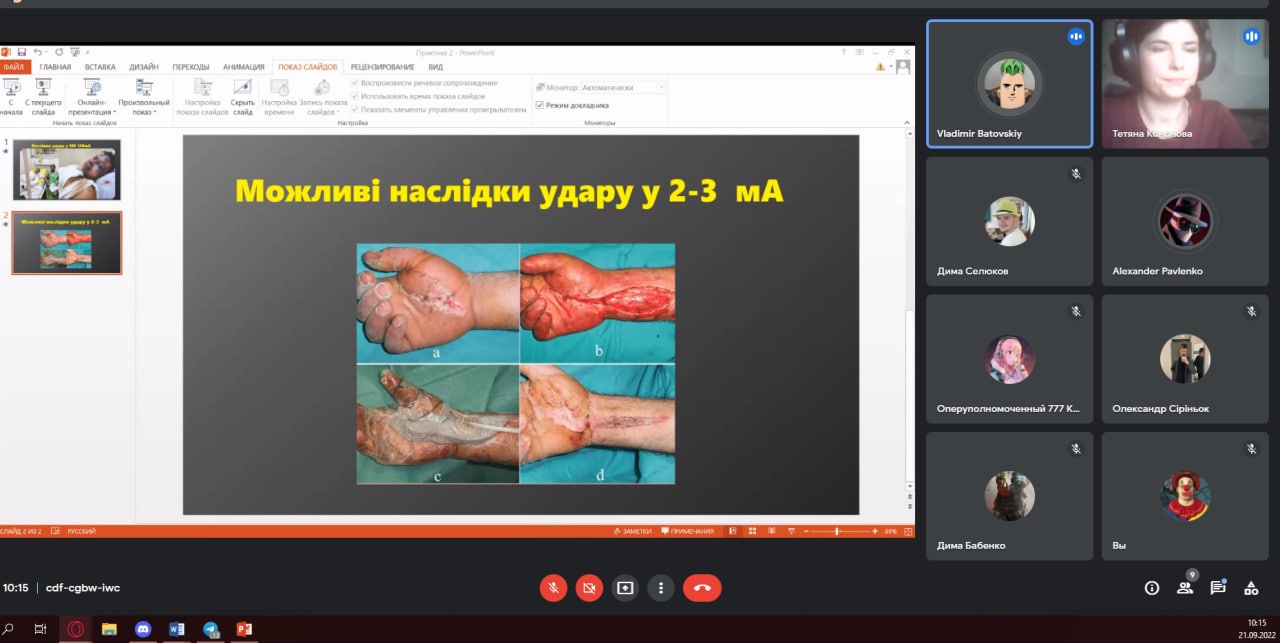The width and height of the screenshot is (1280, 643).
Task: Open Set Up Slide Show settings
Action: tap(202, 97)
